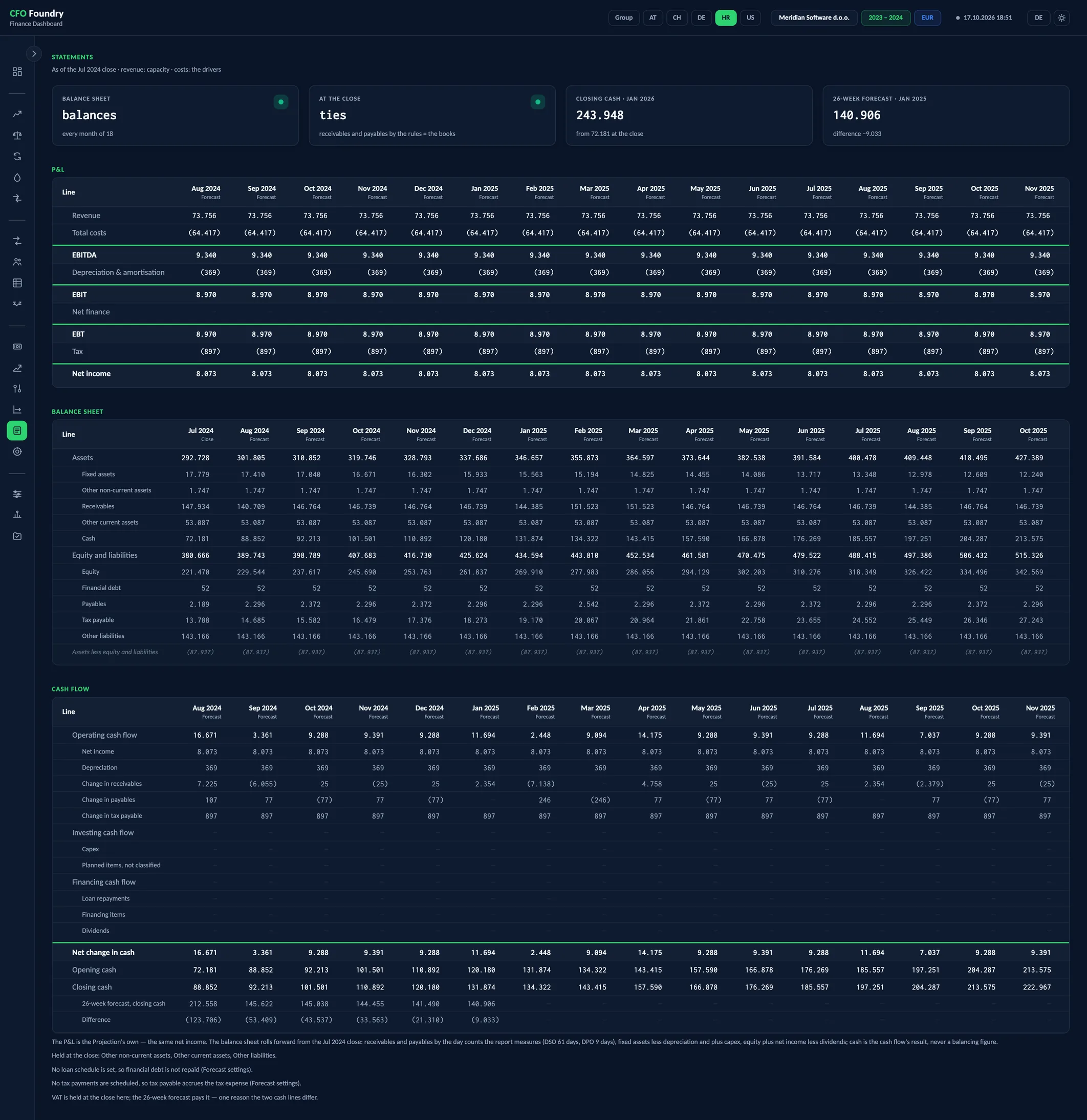The image size is (1087, 1120).
Task: Open the circular refresh arrows sidebar icon
Action: pyautogui.click(x=17, y=156)
